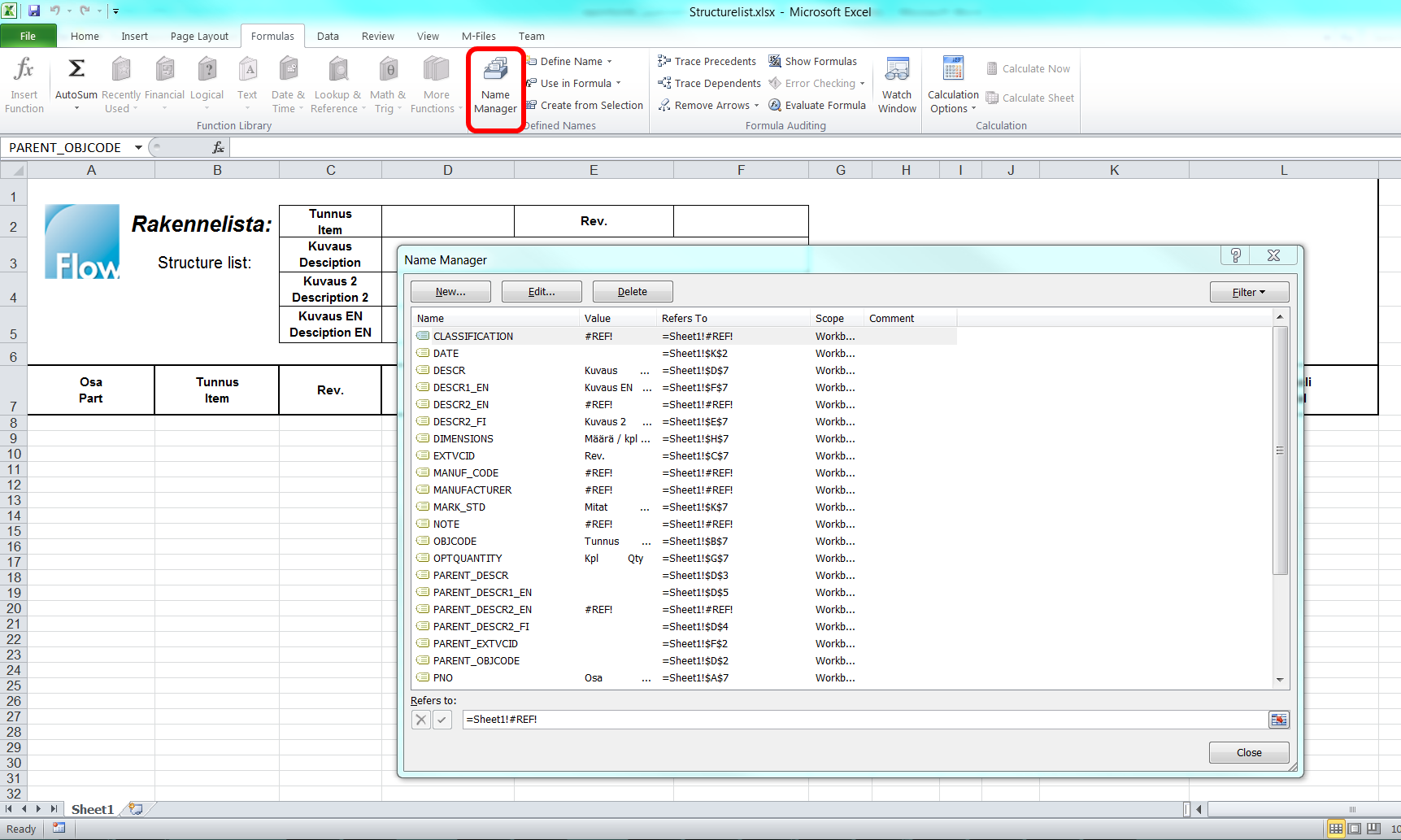Image resolution: width=1401 pixels, height=840 pixels.
Task: Click the Insert Worksheet tab icon
Action: [x=136, y=809]
